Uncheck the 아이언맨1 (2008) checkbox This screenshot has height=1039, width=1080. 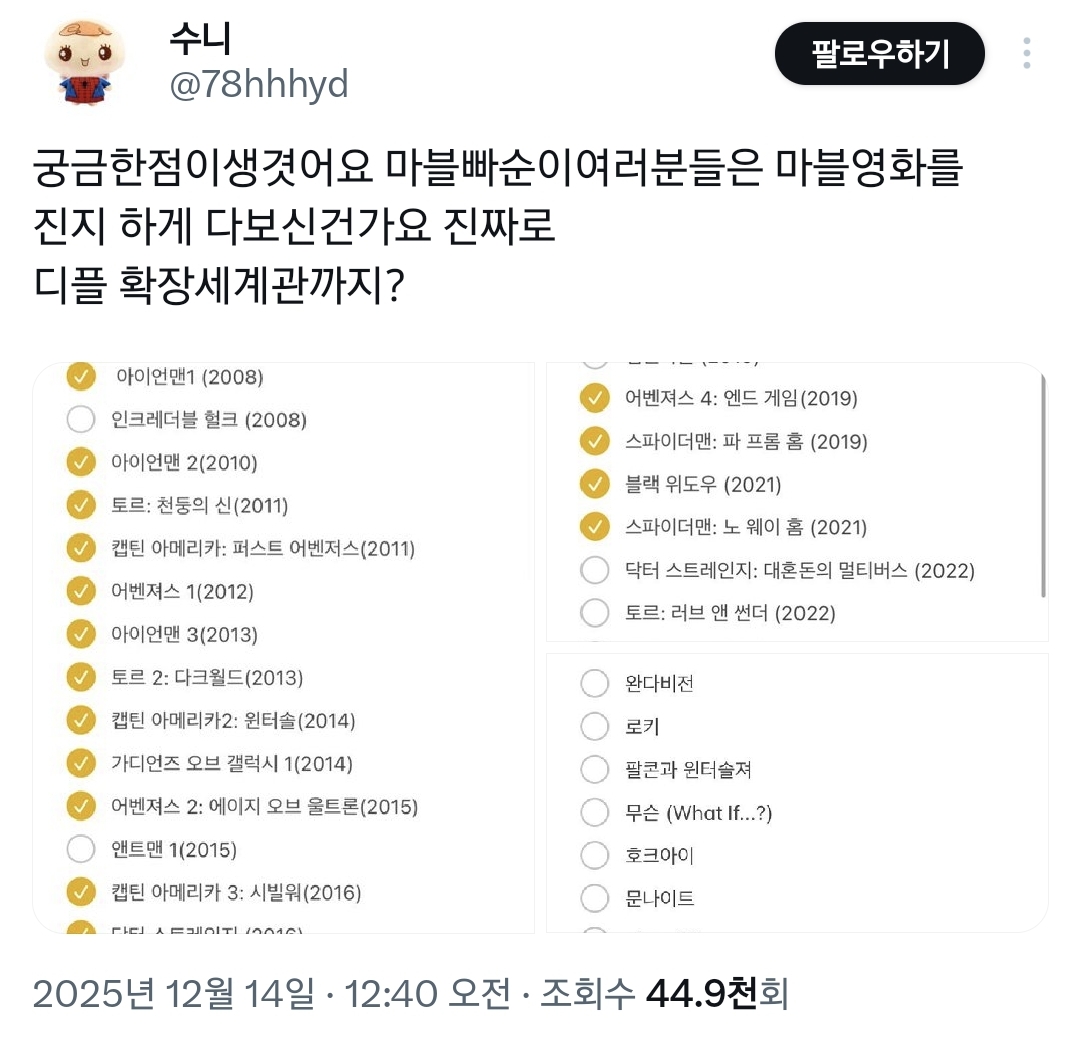pos(80,377)
